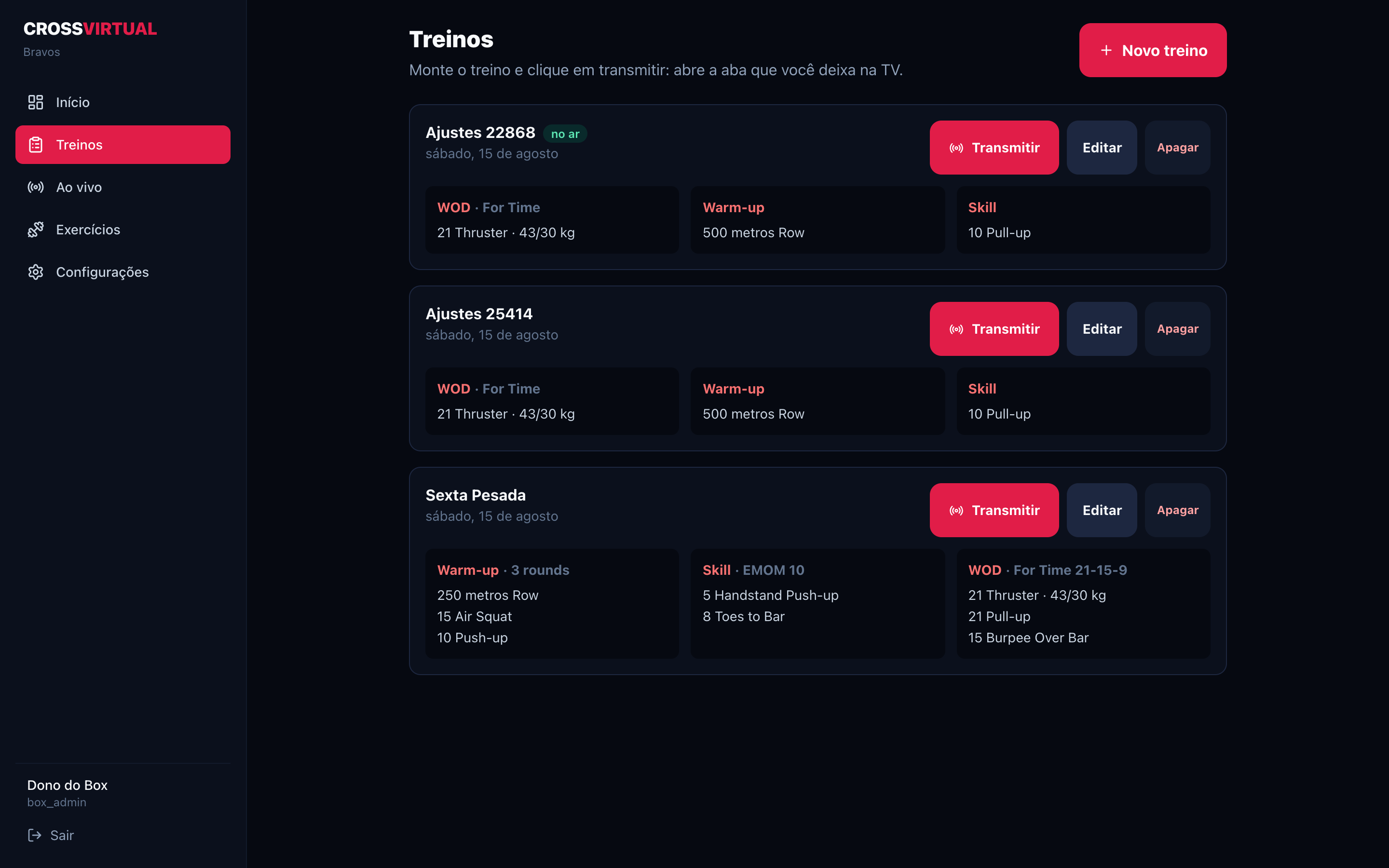Viewport: 1389px width, 868px height.
Task: Click the Configurações gear icon
Action: (x=36, y=272)
